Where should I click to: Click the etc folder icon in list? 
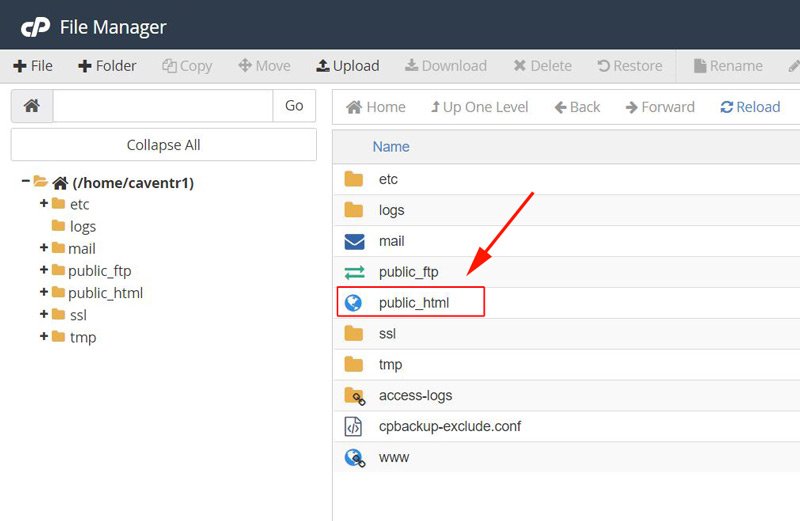354,179
